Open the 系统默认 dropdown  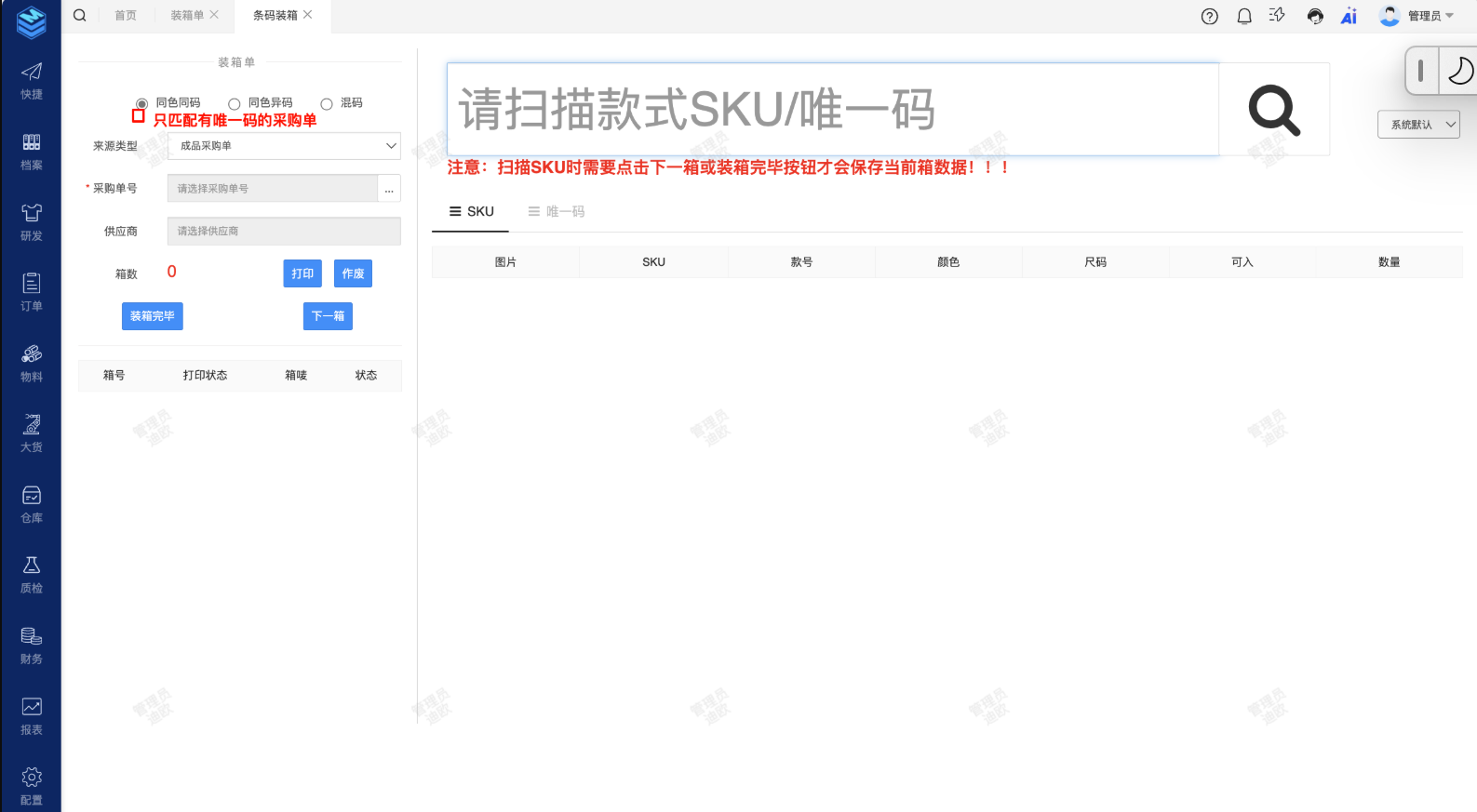coord(1418,125)
